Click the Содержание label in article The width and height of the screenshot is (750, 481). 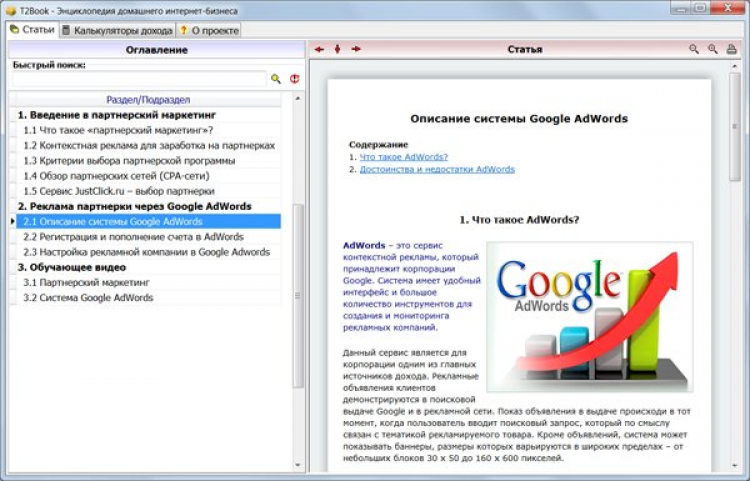pyautogui.click(x=378, y=144)
